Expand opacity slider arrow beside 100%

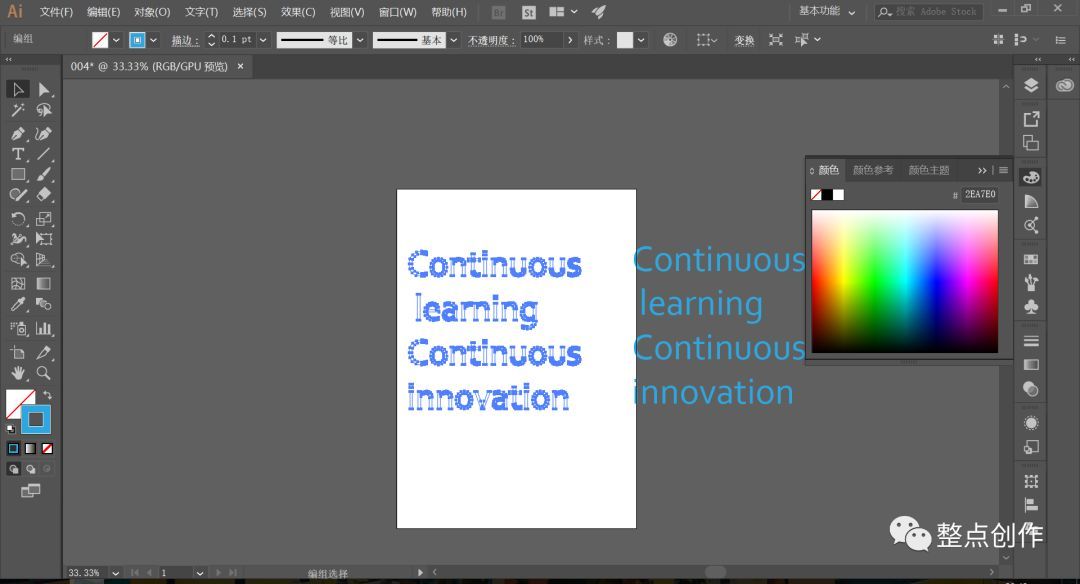click(570, 40)
